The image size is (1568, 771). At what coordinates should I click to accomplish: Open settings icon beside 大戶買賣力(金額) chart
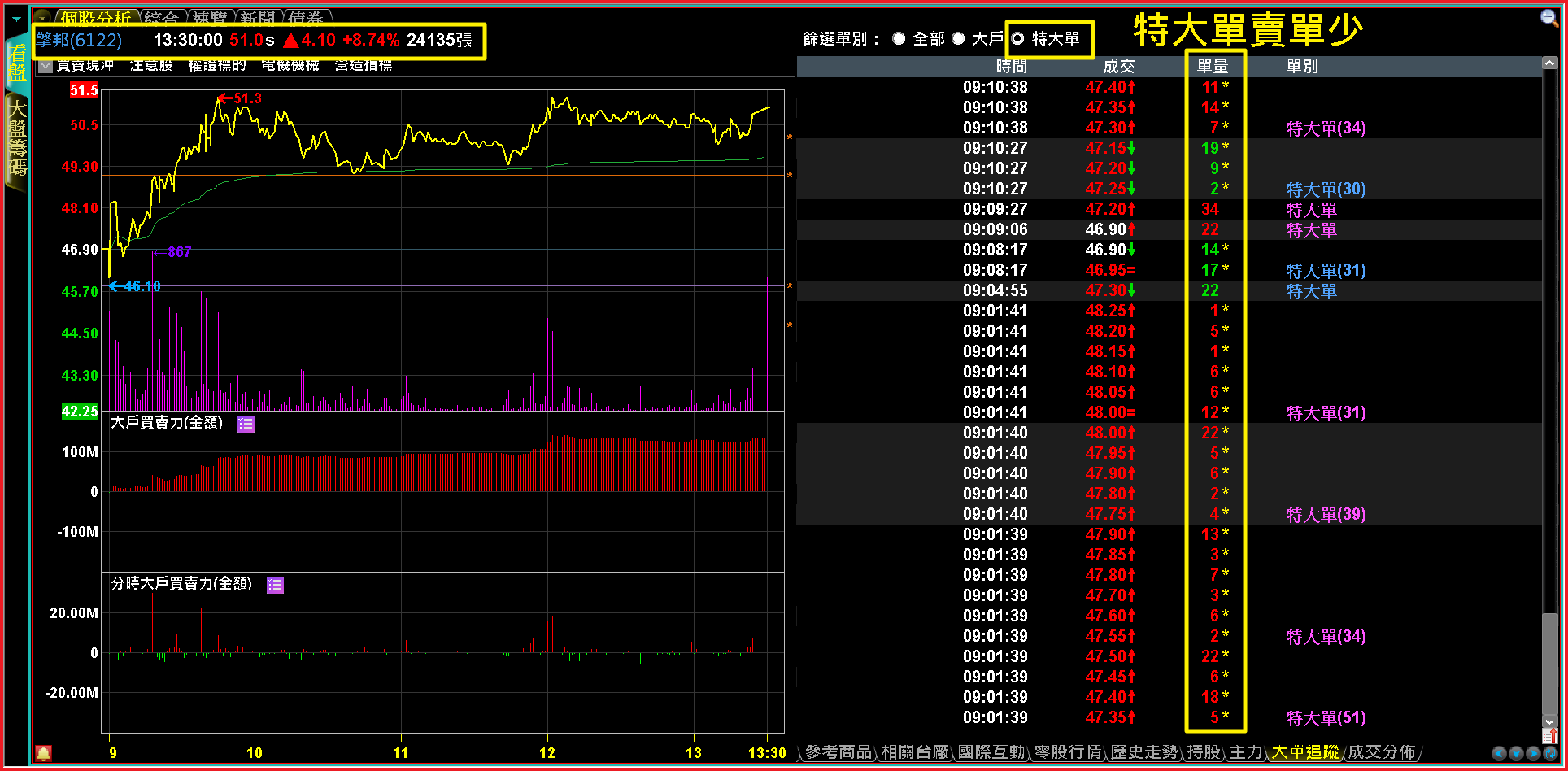click(246, 424)
